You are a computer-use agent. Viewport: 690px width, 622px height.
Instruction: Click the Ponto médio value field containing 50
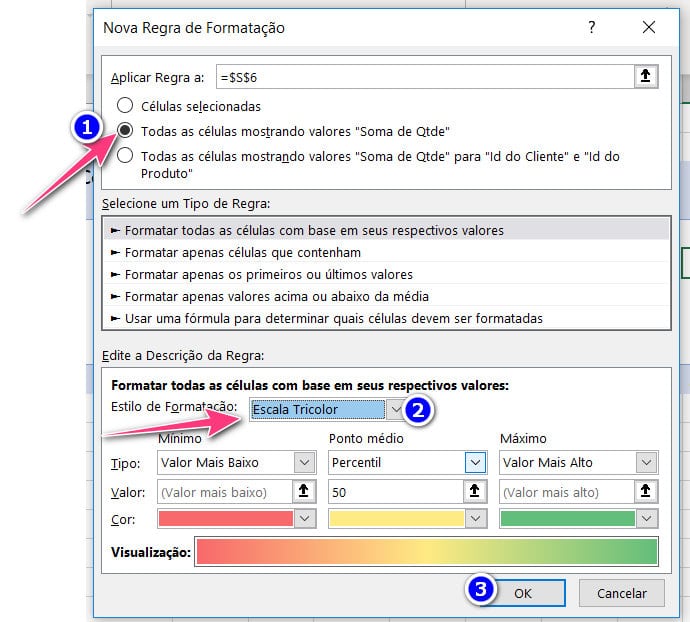tap(396, 491)
